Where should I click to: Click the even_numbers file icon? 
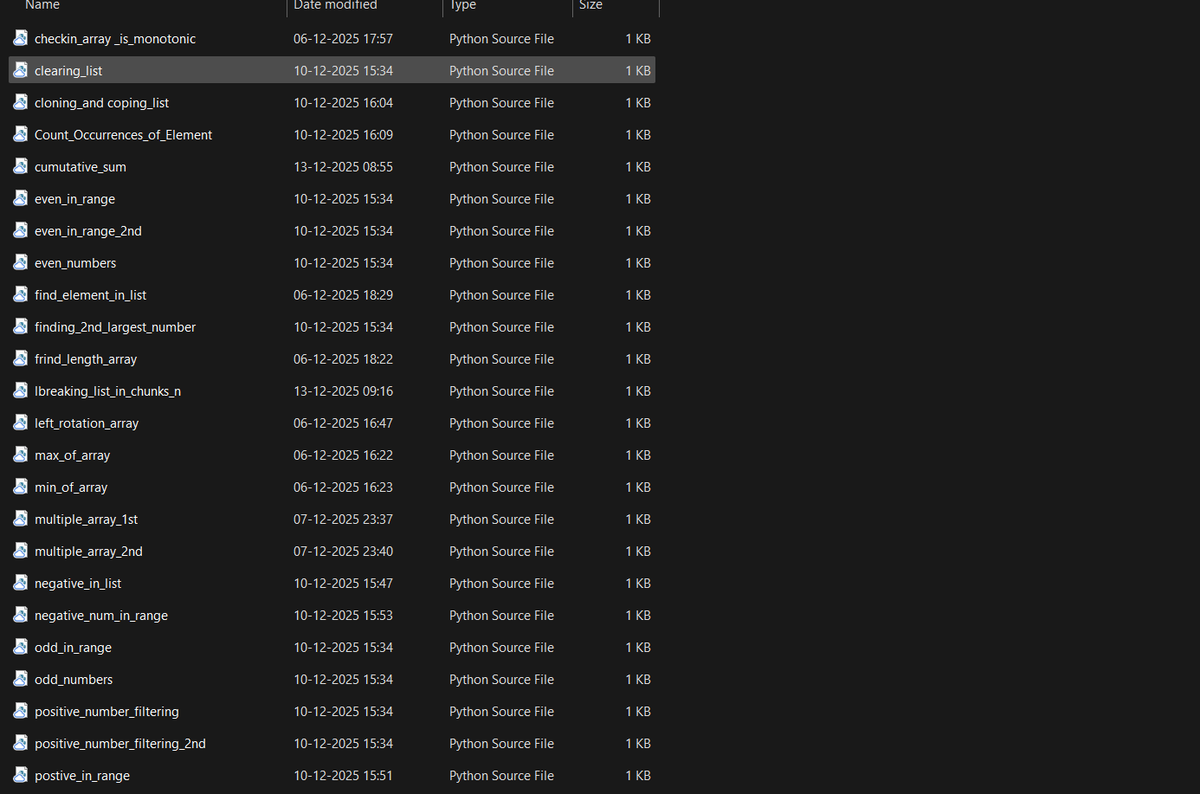pyautogui.click(x=20, y=262)
